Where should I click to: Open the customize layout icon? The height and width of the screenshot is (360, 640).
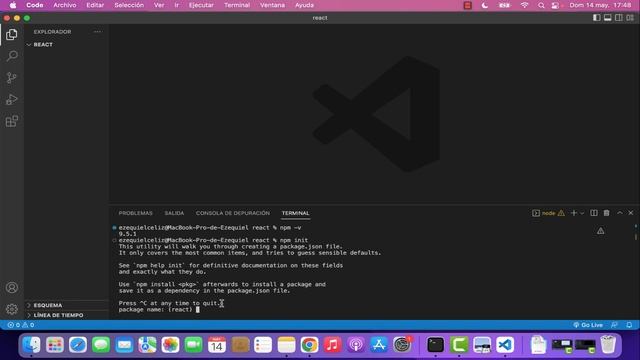coord(630,18)
